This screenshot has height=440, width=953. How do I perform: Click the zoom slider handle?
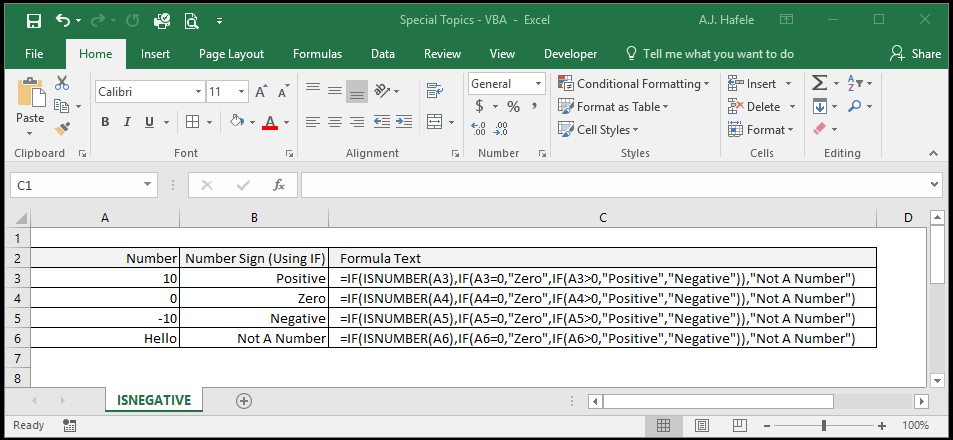(824, 425)
